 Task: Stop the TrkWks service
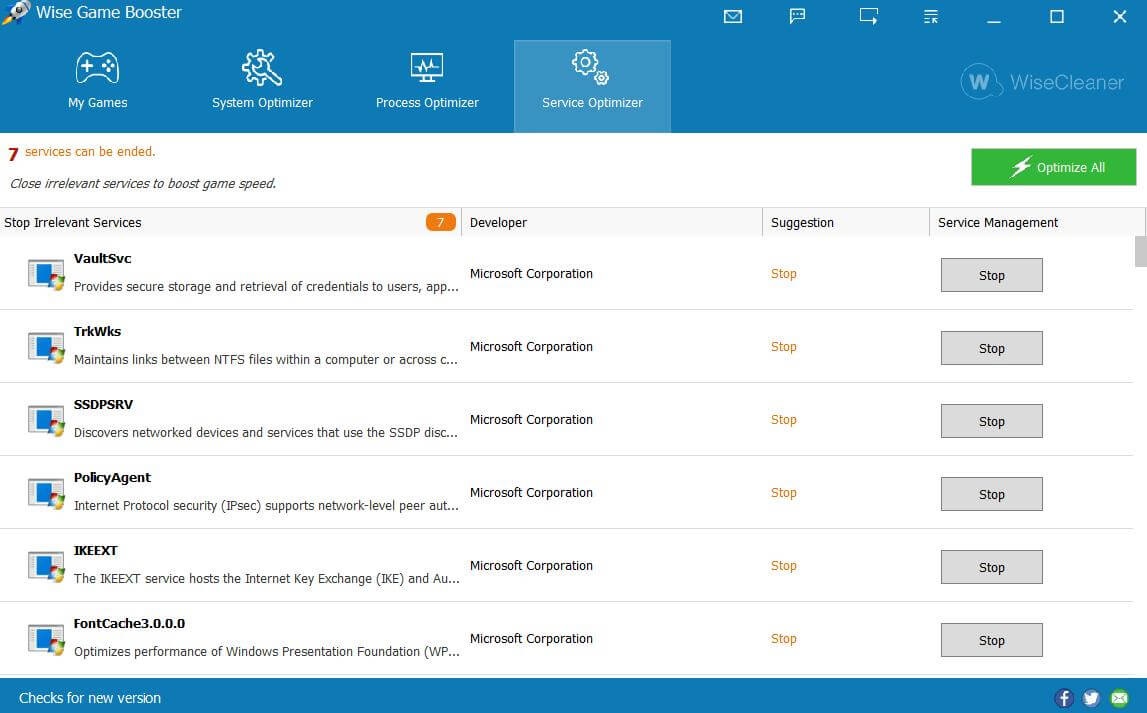tap(991, 348)
